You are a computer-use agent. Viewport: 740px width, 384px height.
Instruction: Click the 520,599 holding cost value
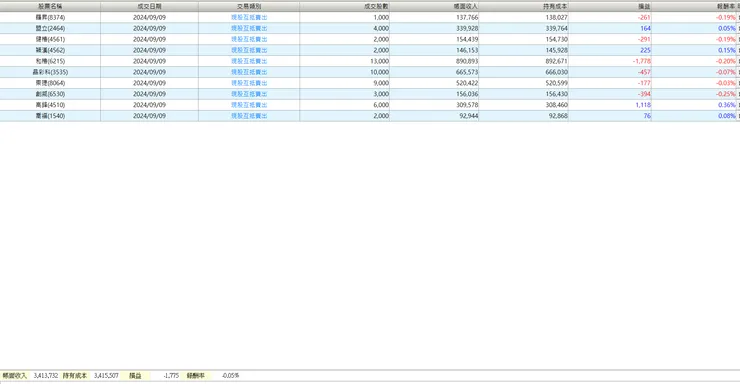click(x=556, y=83)
